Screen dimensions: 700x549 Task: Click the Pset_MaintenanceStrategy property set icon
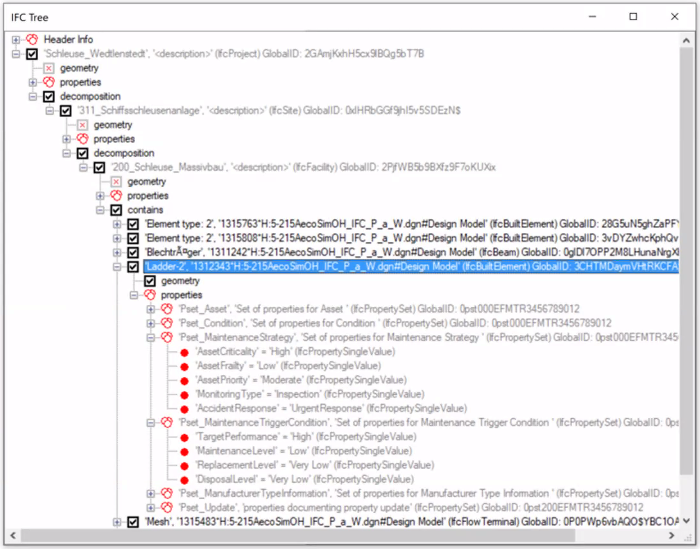(167, 337)
